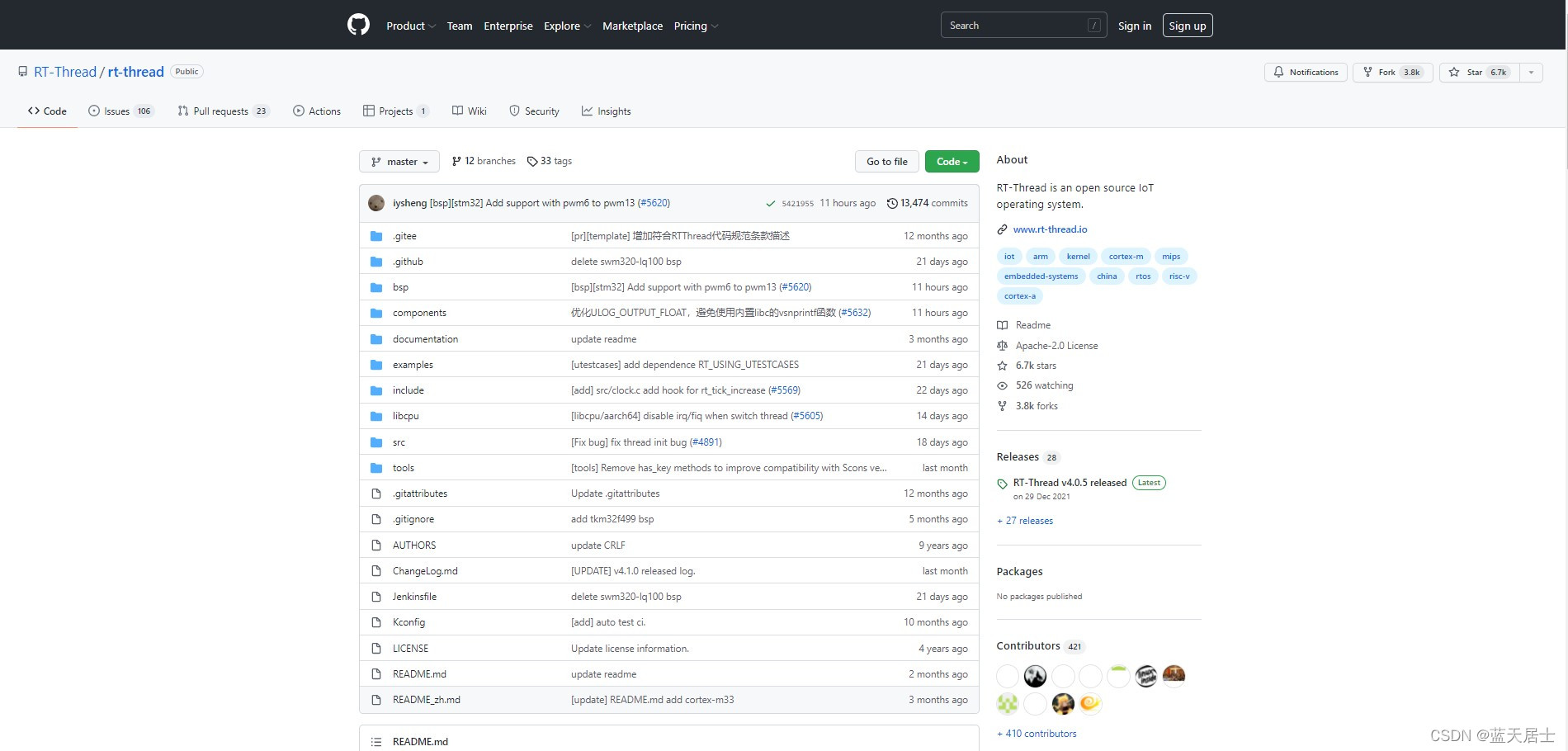Open the Actions tab
1568x751 pixels.
317,111
